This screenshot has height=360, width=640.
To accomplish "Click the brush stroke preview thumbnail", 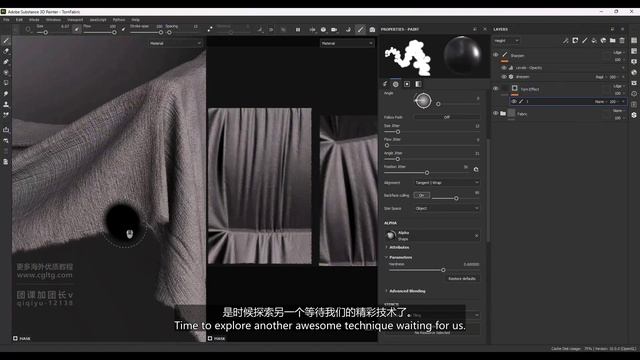I will [x=408, y=57].
